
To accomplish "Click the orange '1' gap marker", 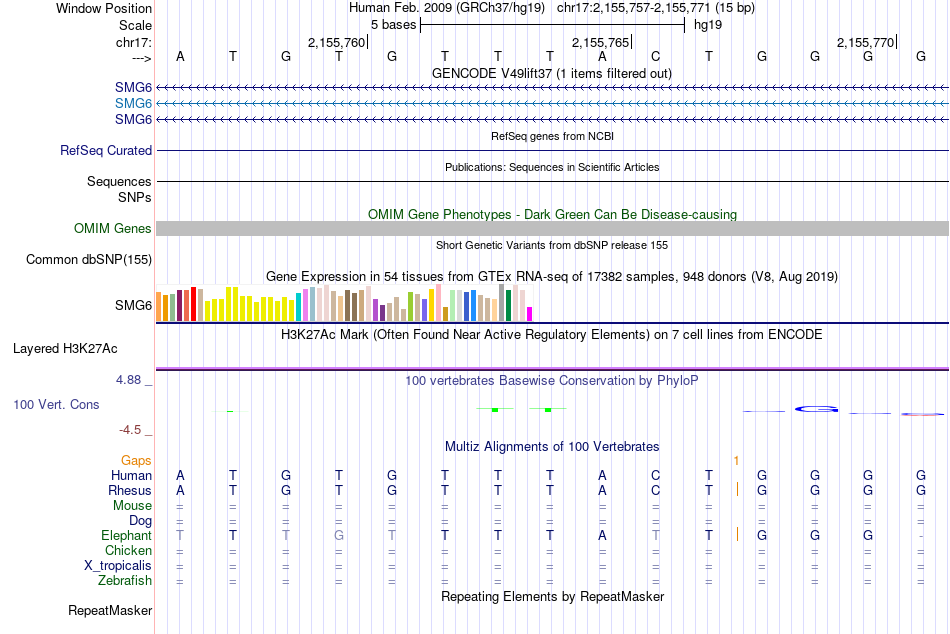I will click(x=736, y=461).
